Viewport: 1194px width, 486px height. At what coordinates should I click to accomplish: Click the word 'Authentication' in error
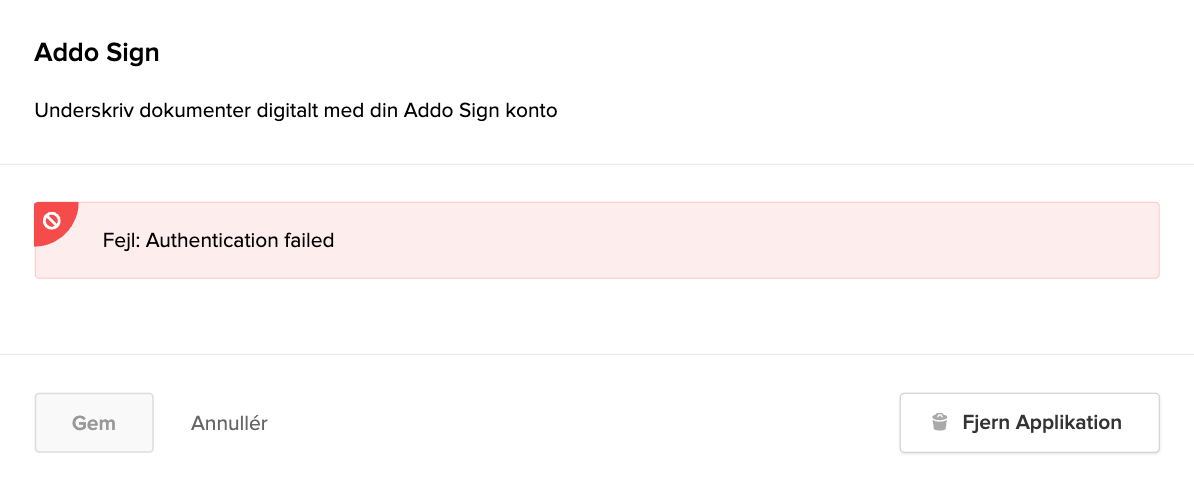pyautogui.click(x=209, y=240)
